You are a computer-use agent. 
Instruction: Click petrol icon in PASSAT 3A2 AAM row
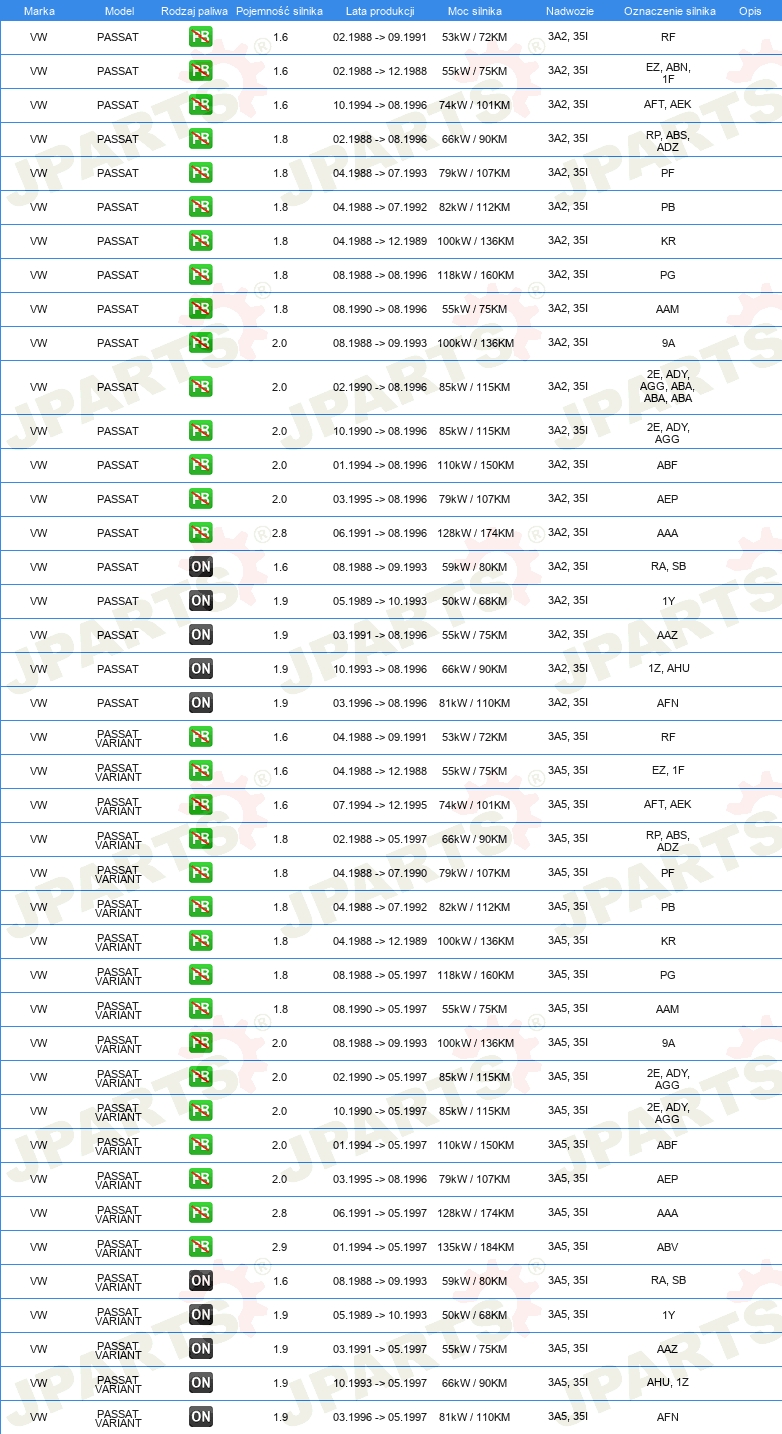pyautogui.click(x=201, y=309)
